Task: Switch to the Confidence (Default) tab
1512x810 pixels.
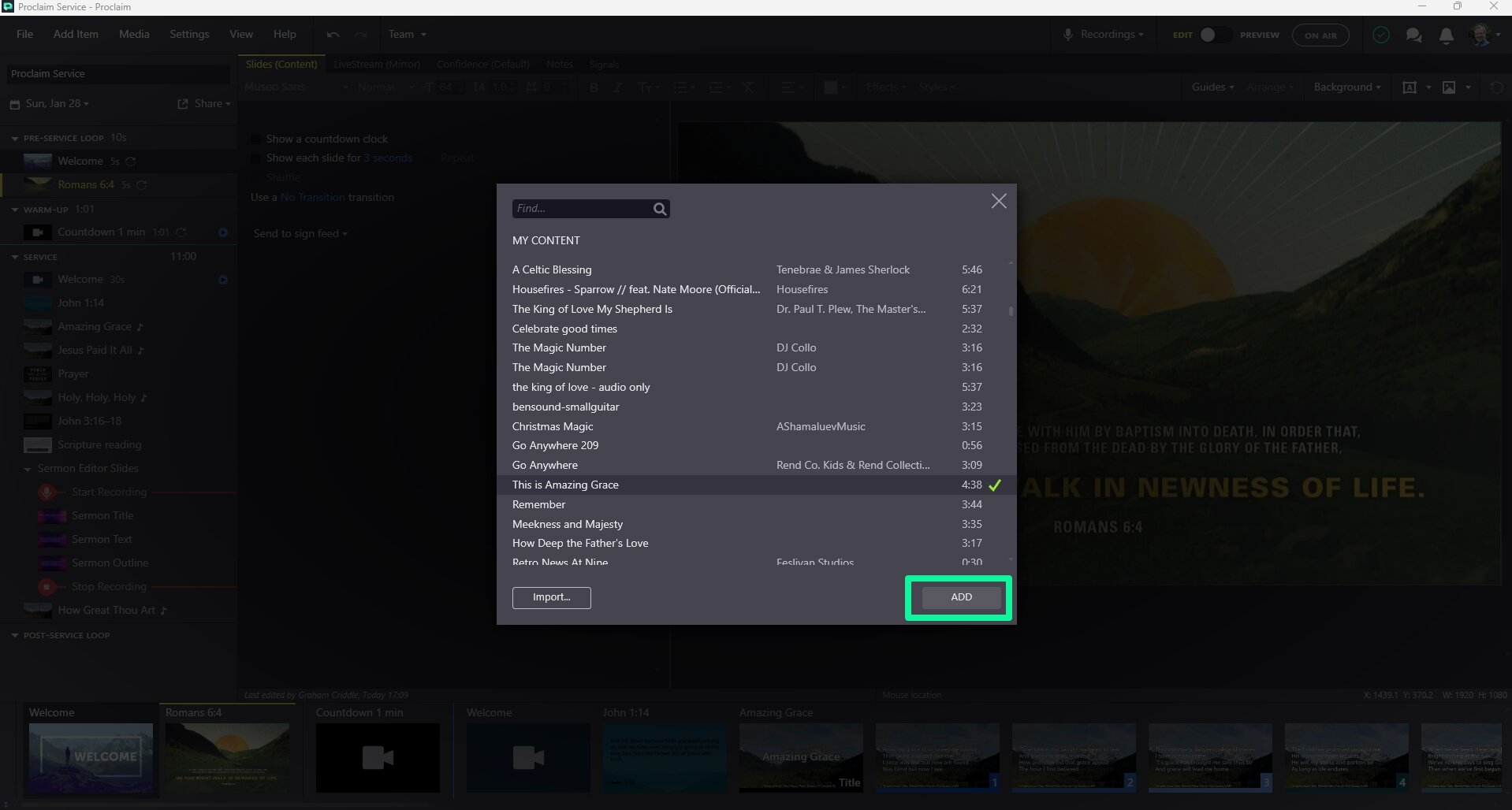Action: [482, 64]
